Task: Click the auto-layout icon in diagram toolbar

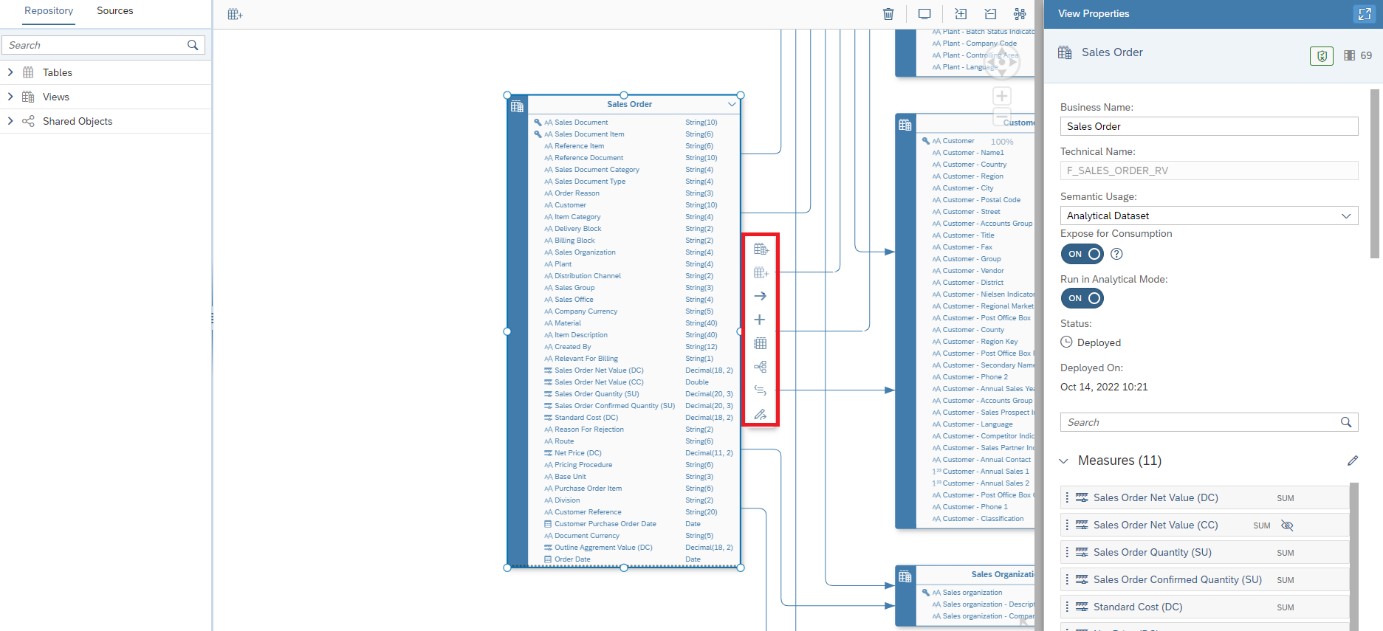Action: pyautogui.click(x=1019, y=14)
